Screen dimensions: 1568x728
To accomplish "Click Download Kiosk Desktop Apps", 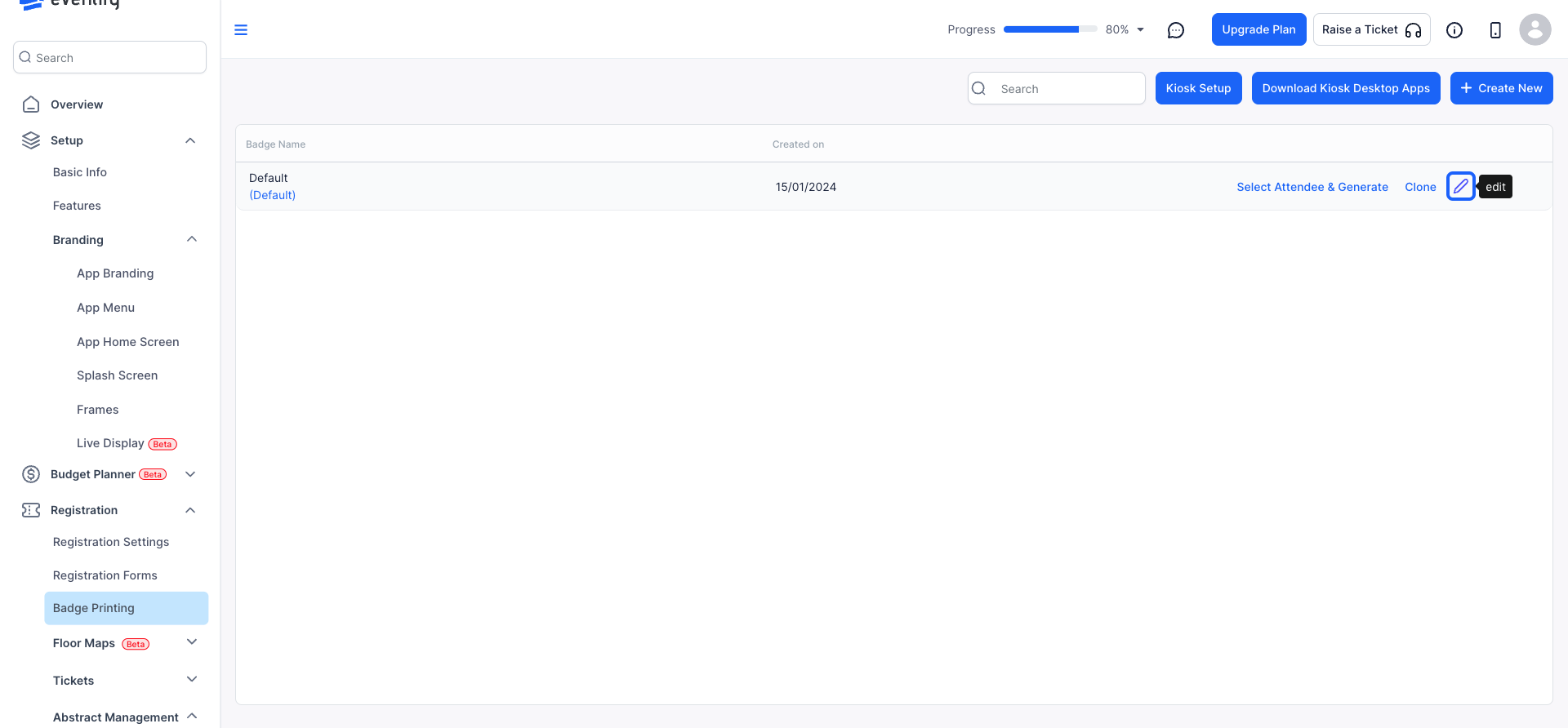I will coord(1346,88).
